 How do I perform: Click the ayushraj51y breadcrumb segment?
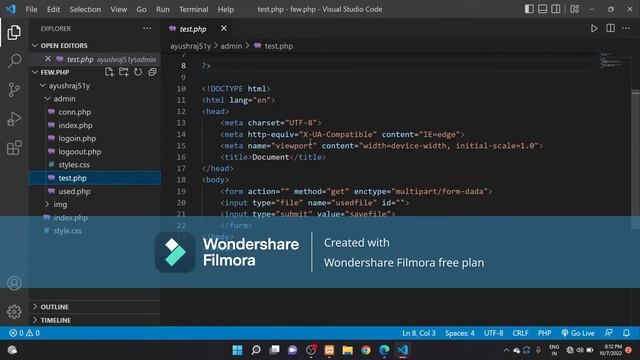point(190,46)
